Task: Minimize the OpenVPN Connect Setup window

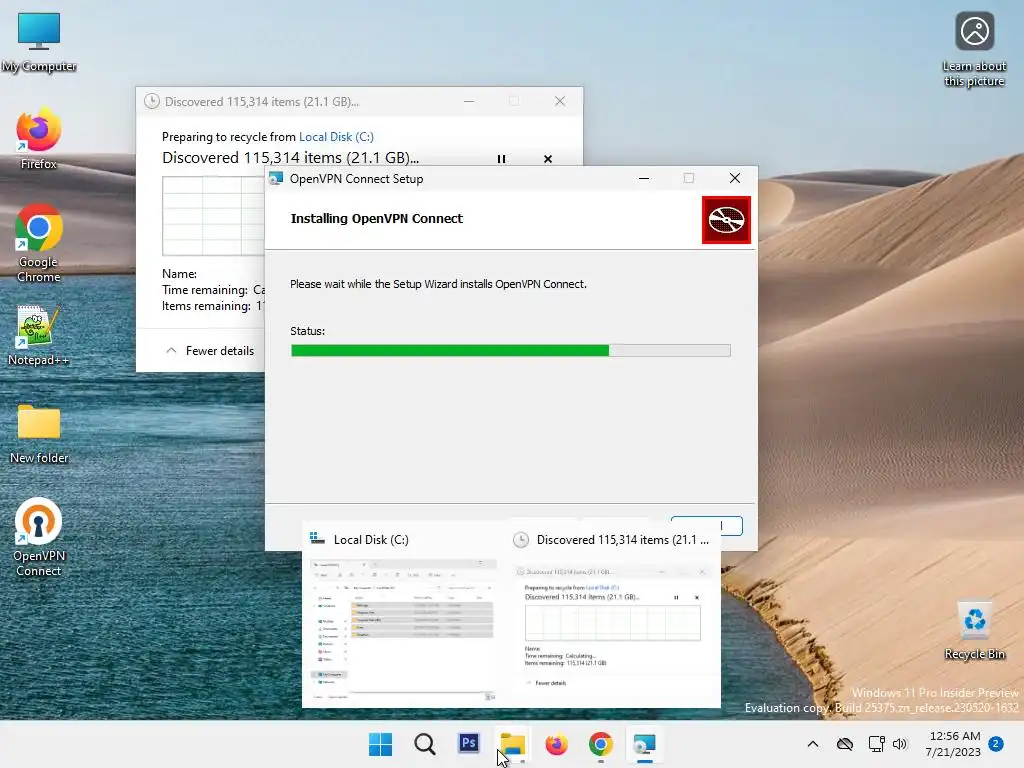Action: coord(644,178)
